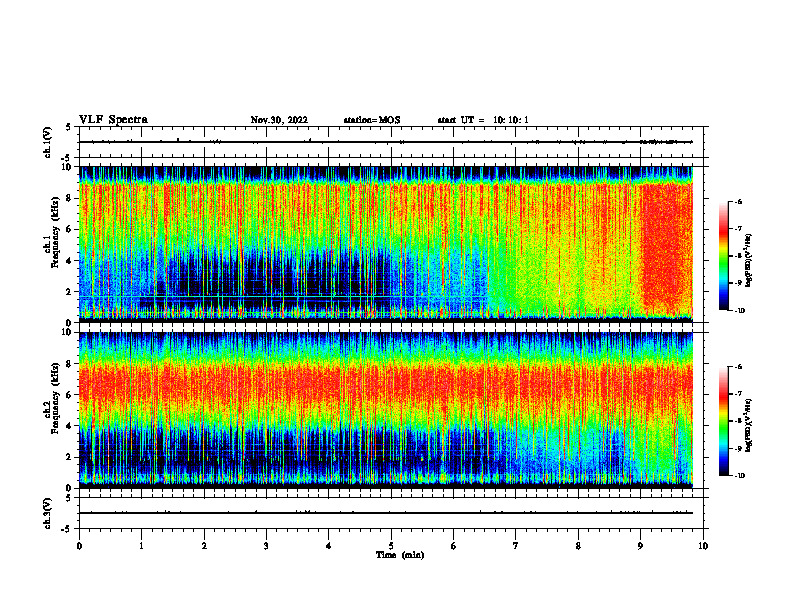Click the ch.1 color scale bar
This screenshot has width=792, height=612.
(x=724, y=256)
